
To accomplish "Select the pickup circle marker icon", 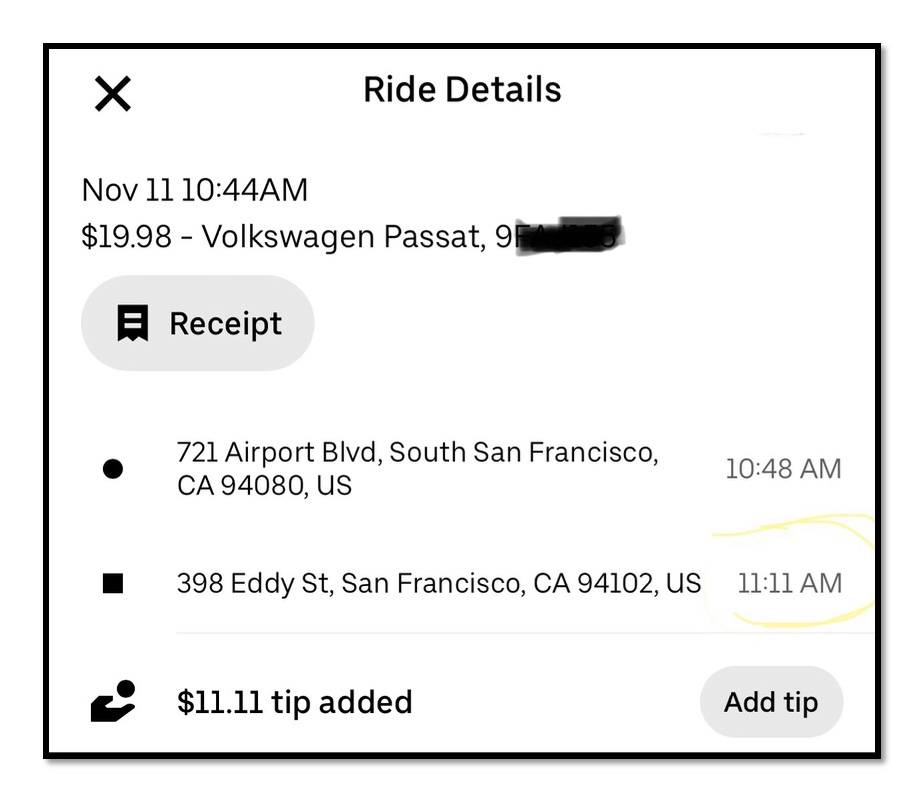I will tap(113, 469).
